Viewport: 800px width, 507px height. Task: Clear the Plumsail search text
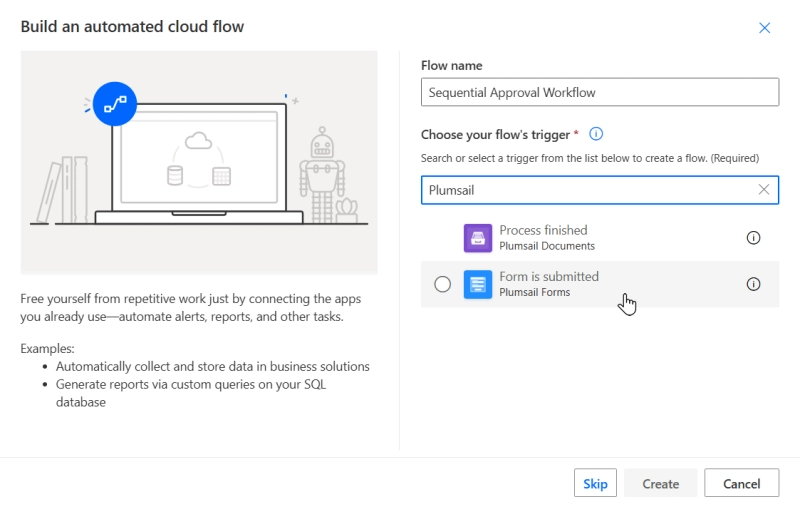(x=764, y=190)
